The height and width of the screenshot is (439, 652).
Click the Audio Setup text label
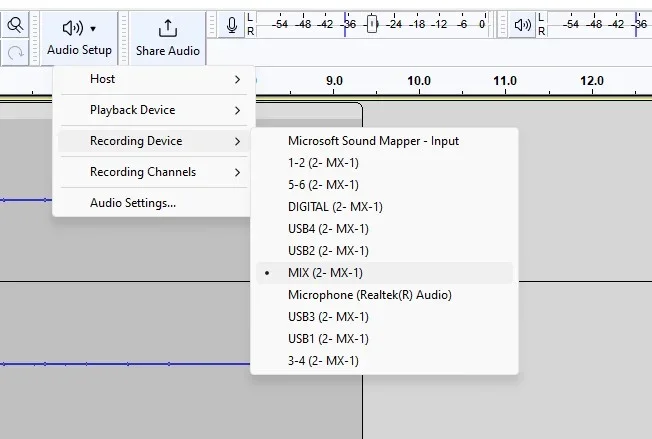click(x=79, y=50)
